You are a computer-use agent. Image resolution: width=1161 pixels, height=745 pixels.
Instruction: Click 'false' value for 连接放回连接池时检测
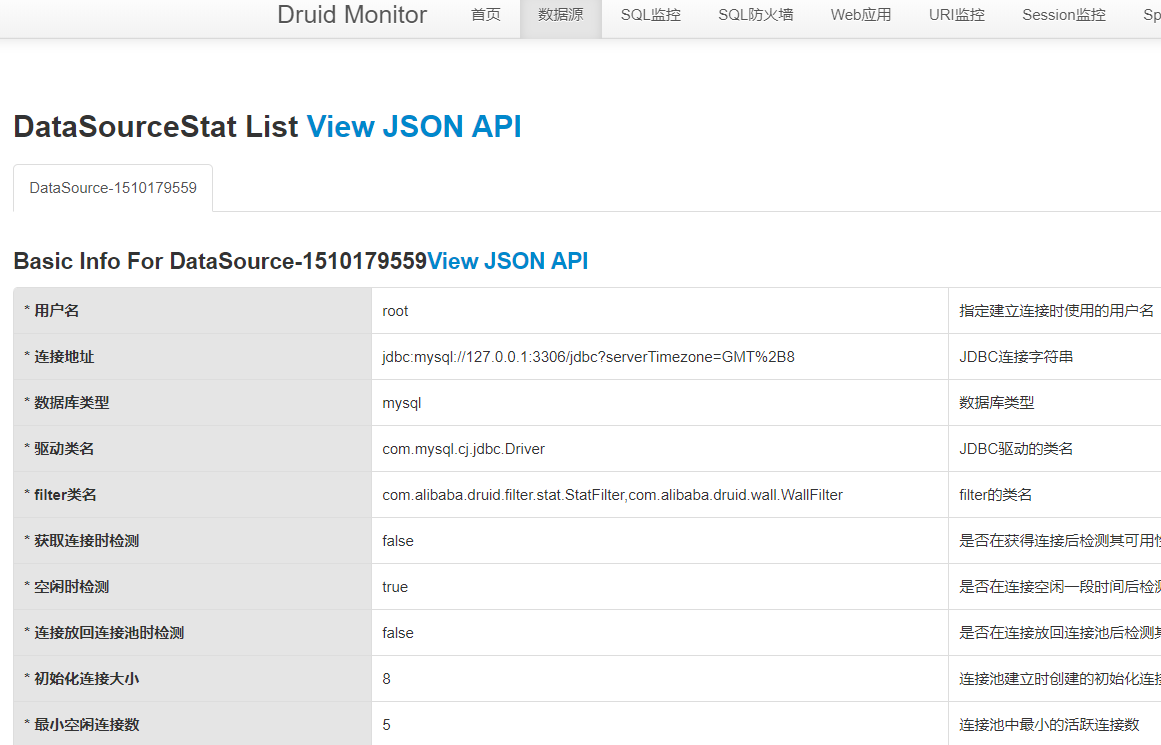[398, 632]
